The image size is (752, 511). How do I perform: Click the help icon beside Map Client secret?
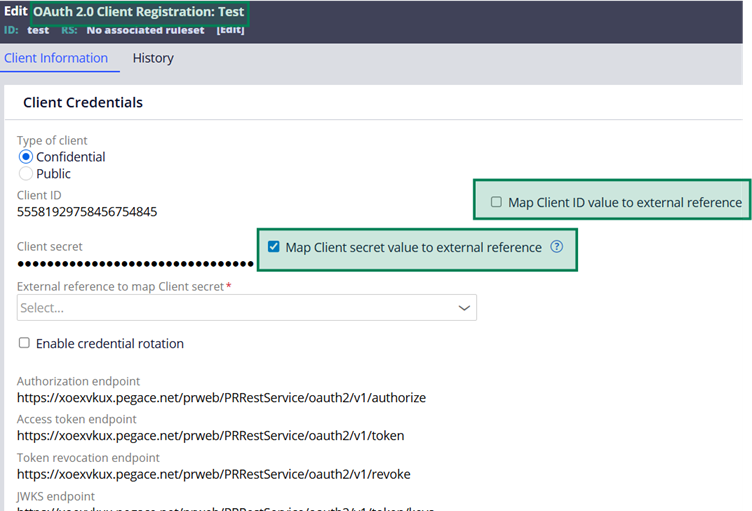[557, 247]
